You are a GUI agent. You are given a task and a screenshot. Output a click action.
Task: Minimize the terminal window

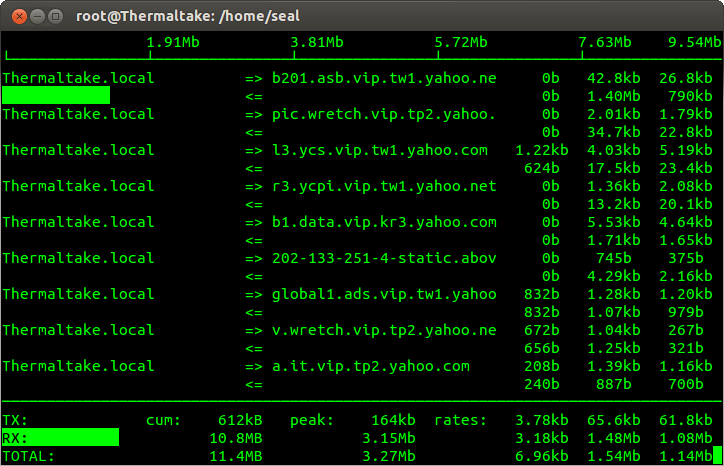coord(37,17)
